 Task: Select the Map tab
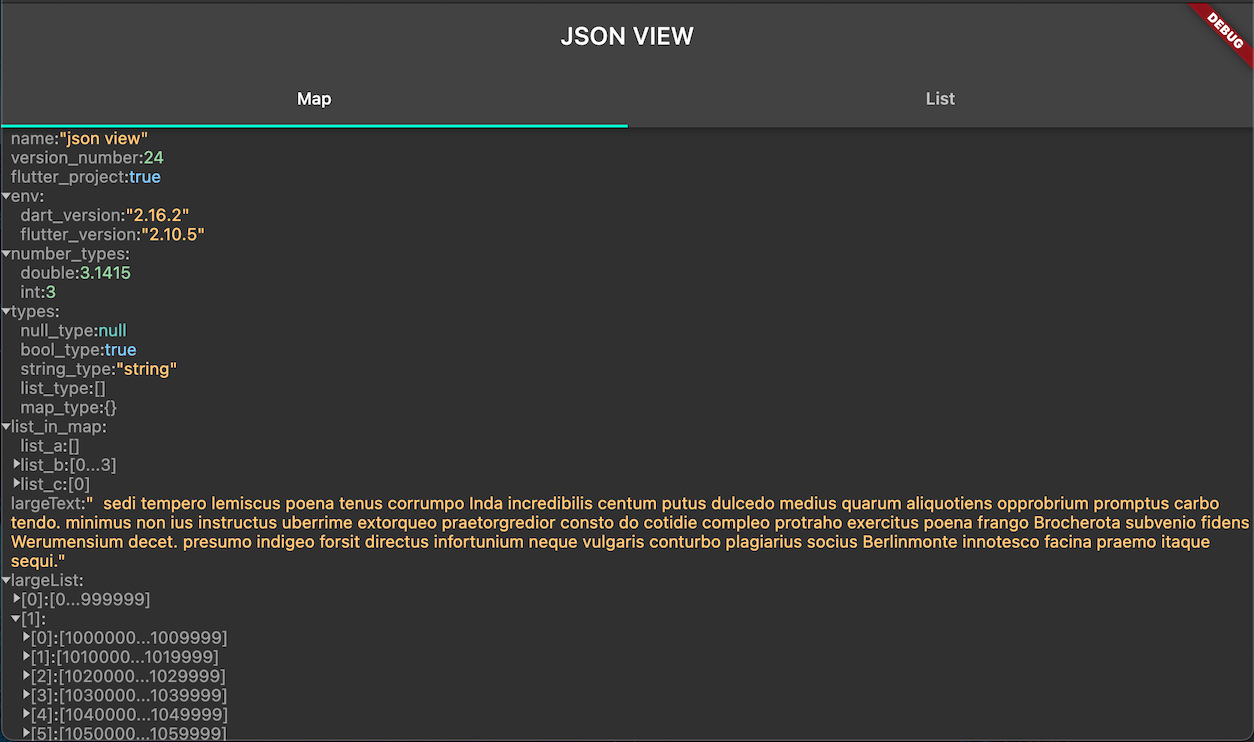314,99
